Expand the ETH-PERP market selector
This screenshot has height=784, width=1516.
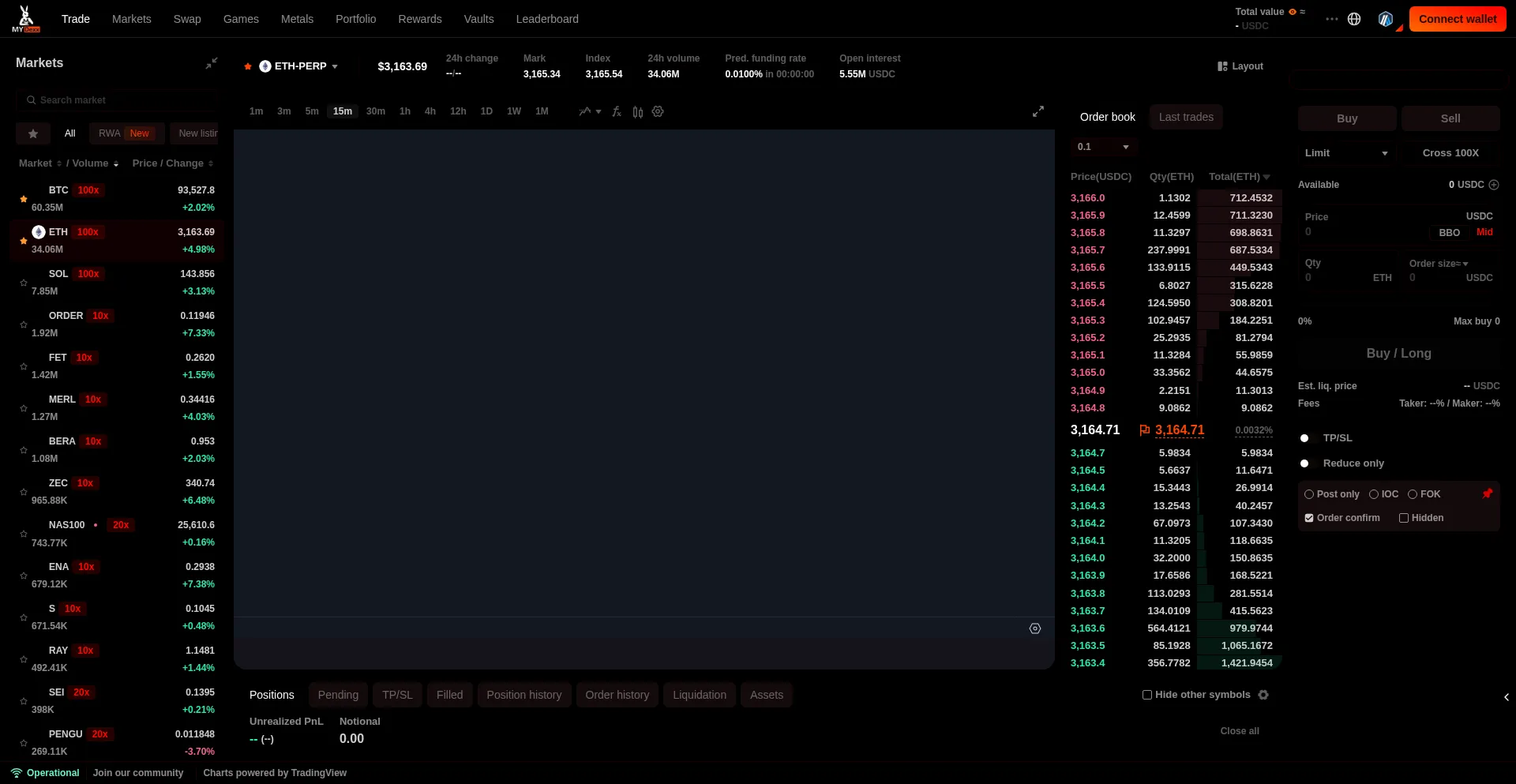(300, 66)
